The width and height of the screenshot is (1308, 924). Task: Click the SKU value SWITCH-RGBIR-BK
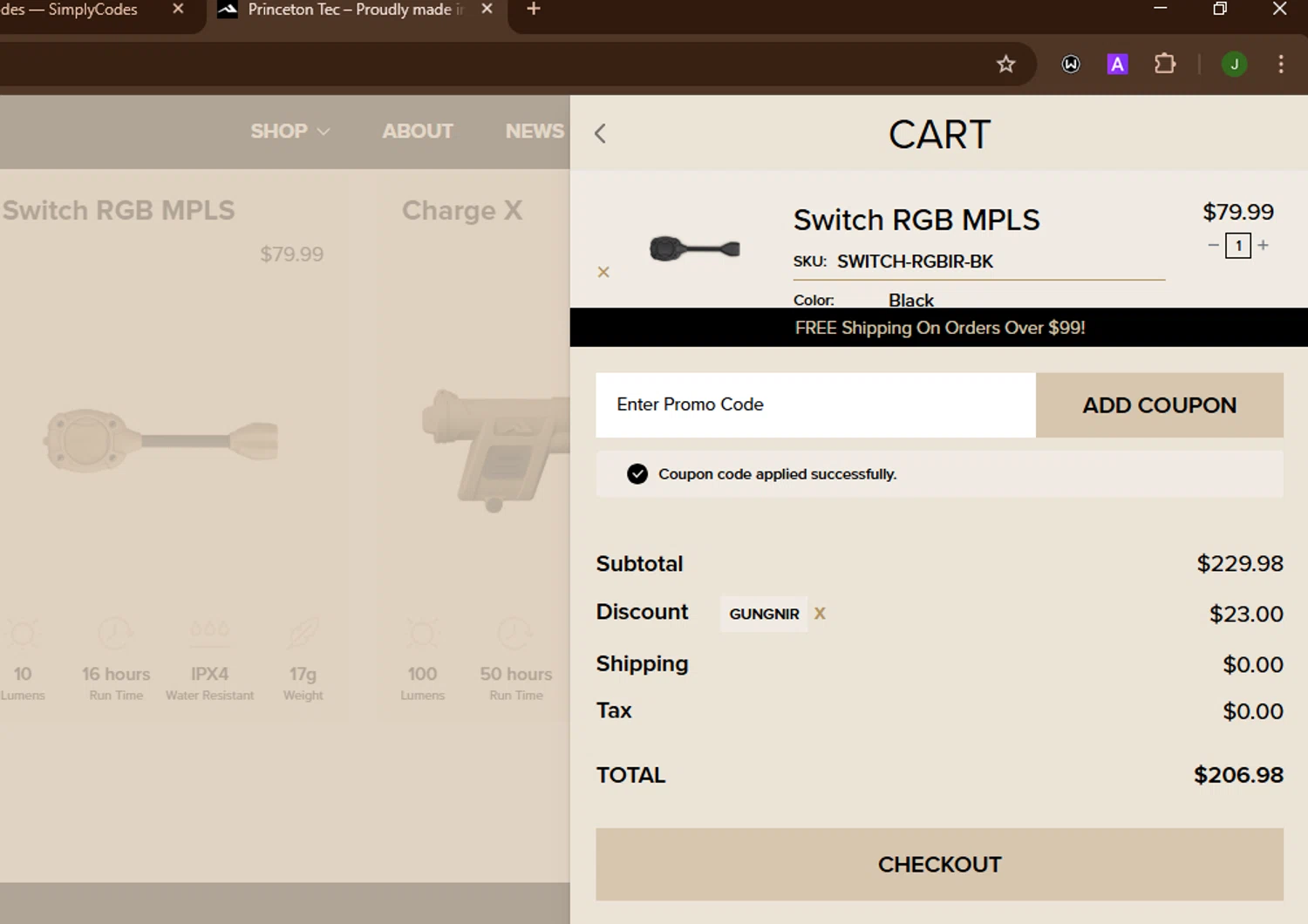(x=915, y=262)
